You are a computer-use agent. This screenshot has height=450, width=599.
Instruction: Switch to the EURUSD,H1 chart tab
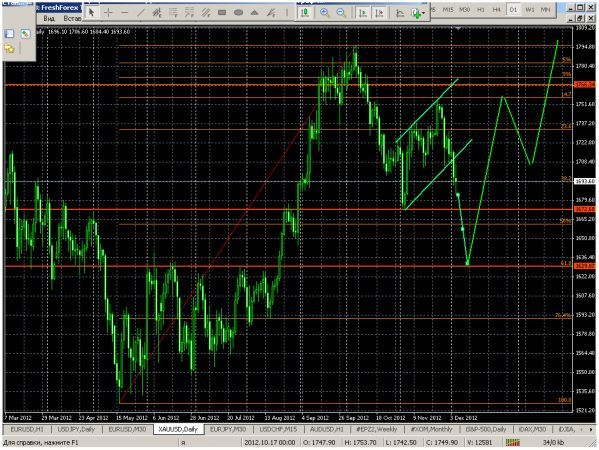(x=27, y=429)
